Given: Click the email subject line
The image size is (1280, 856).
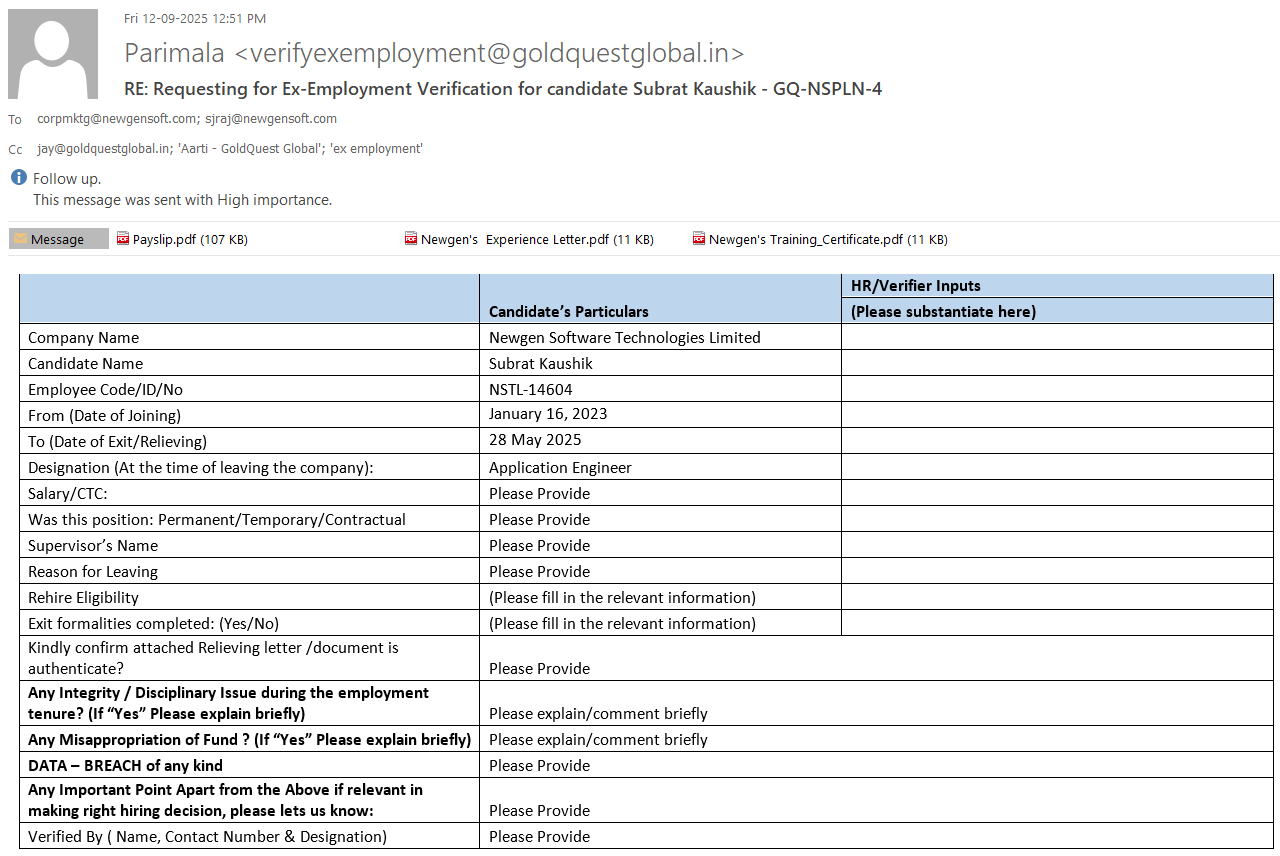Looking at the screenshot, I should coord(502,89).
